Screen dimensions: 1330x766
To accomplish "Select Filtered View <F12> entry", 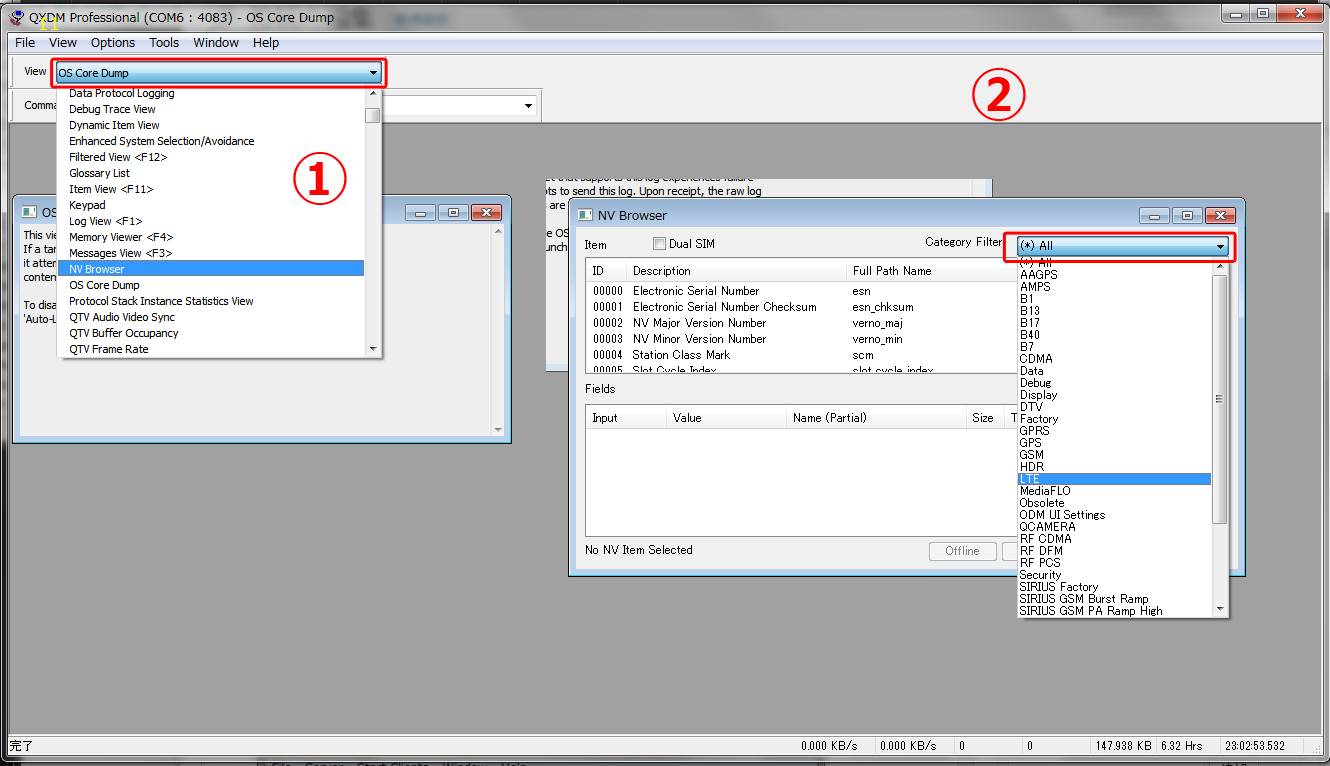I will tap(118, 157).
